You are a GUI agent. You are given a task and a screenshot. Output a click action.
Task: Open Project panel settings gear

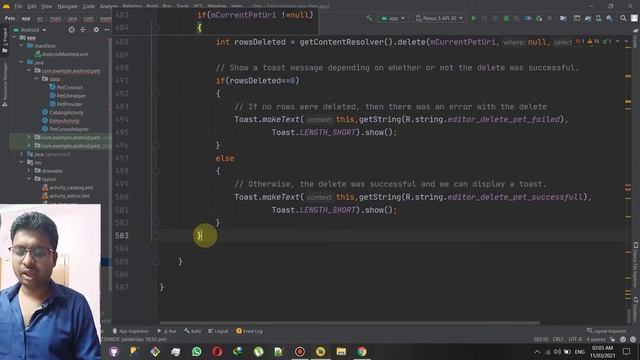[x=96, y=30]
